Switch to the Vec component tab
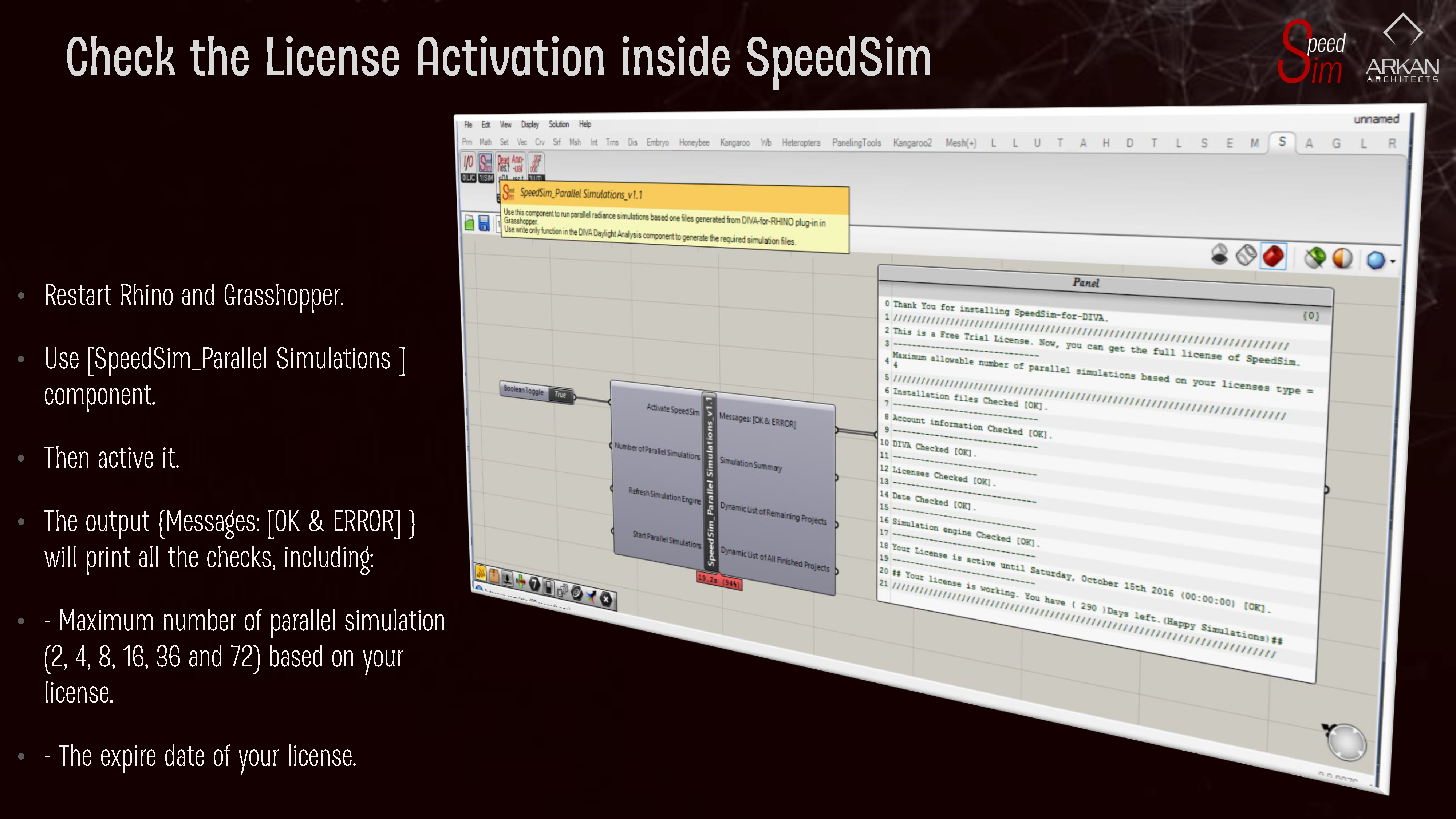Viewport: 1456px width, 819px height. point(522,142)
